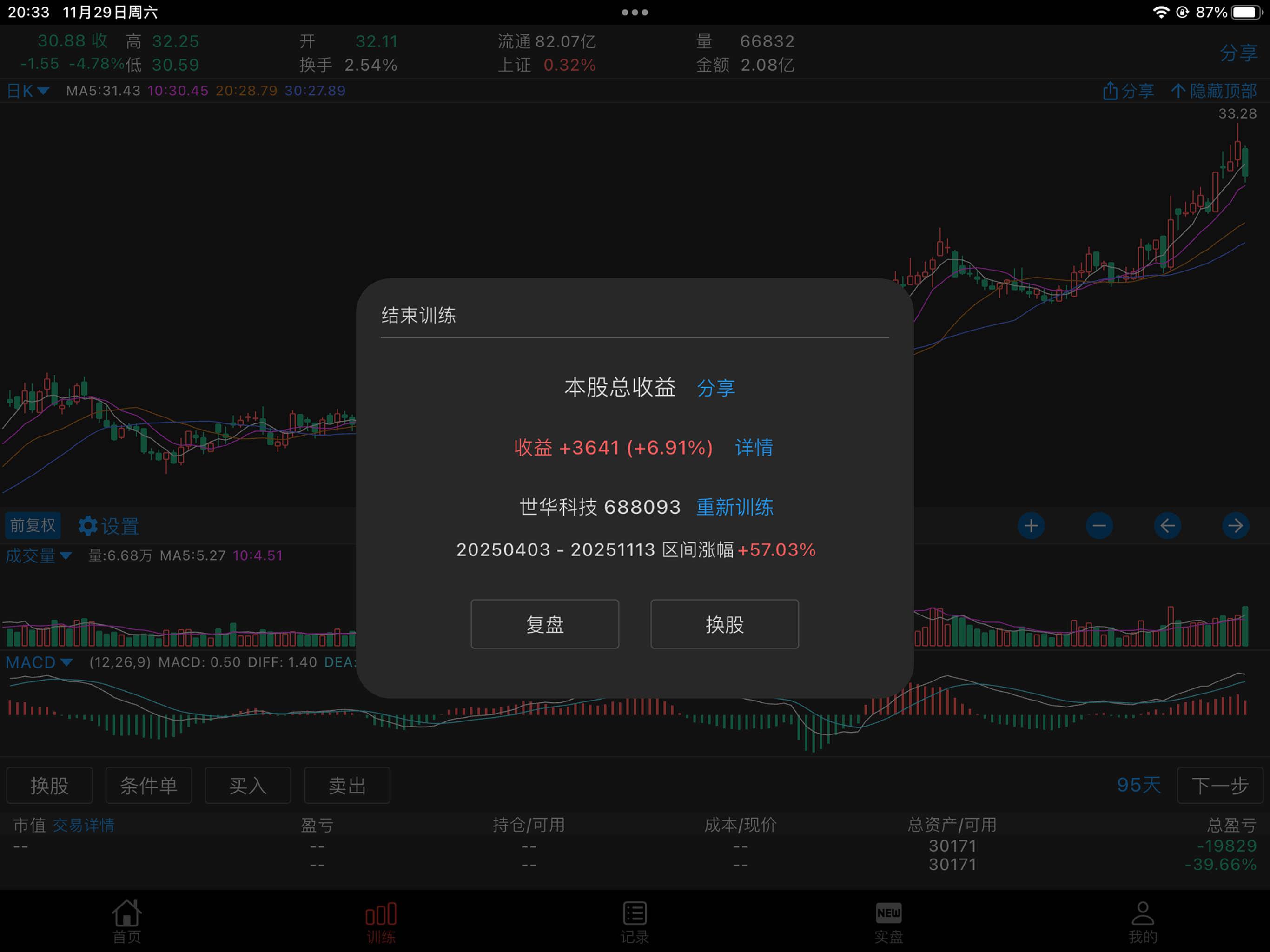Tap the large 分享 text on the quote header
The width and height of the screenshot is (1270, 952).
click(x=1238, y=53)
